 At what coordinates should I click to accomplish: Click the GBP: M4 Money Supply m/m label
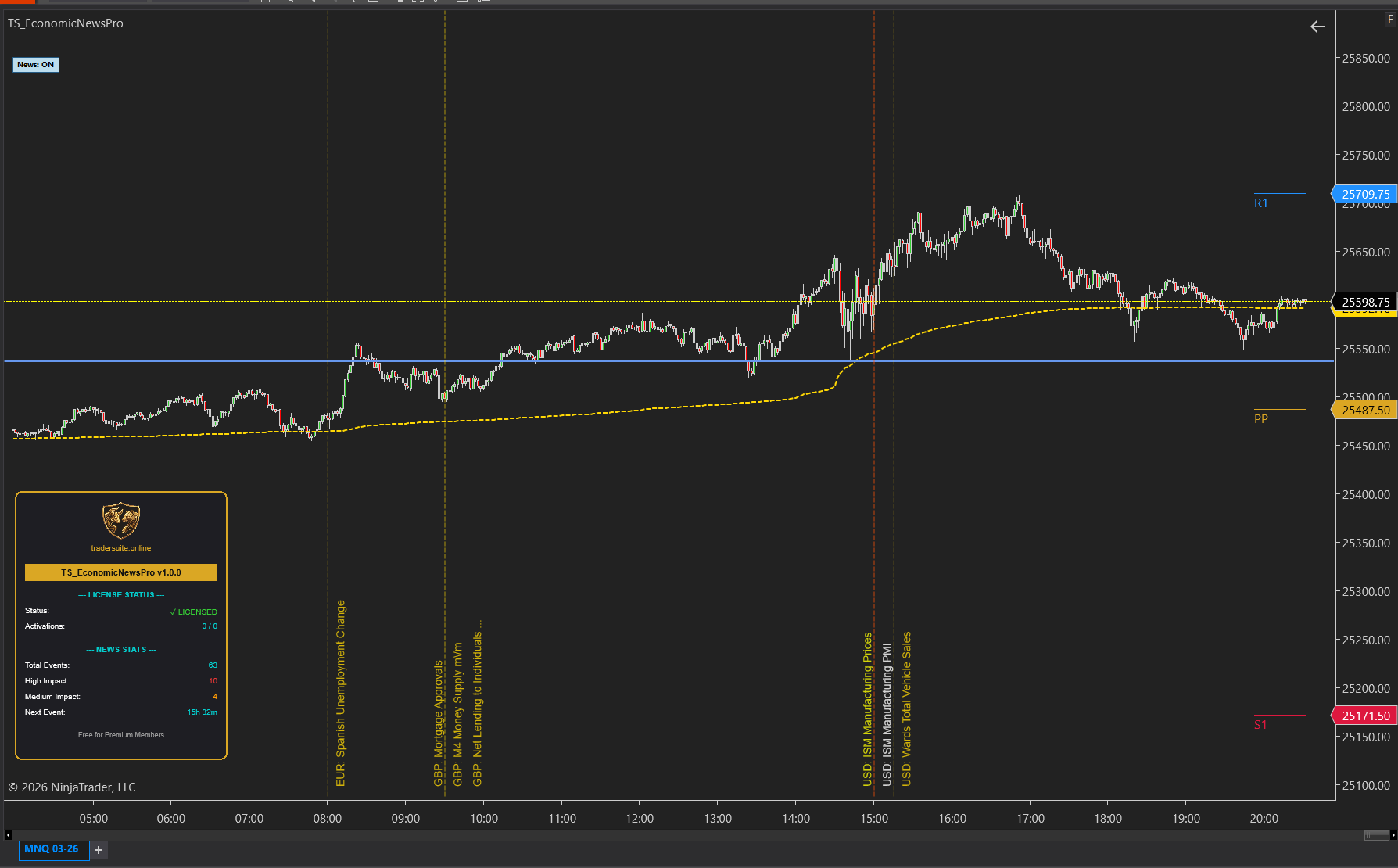457,715
